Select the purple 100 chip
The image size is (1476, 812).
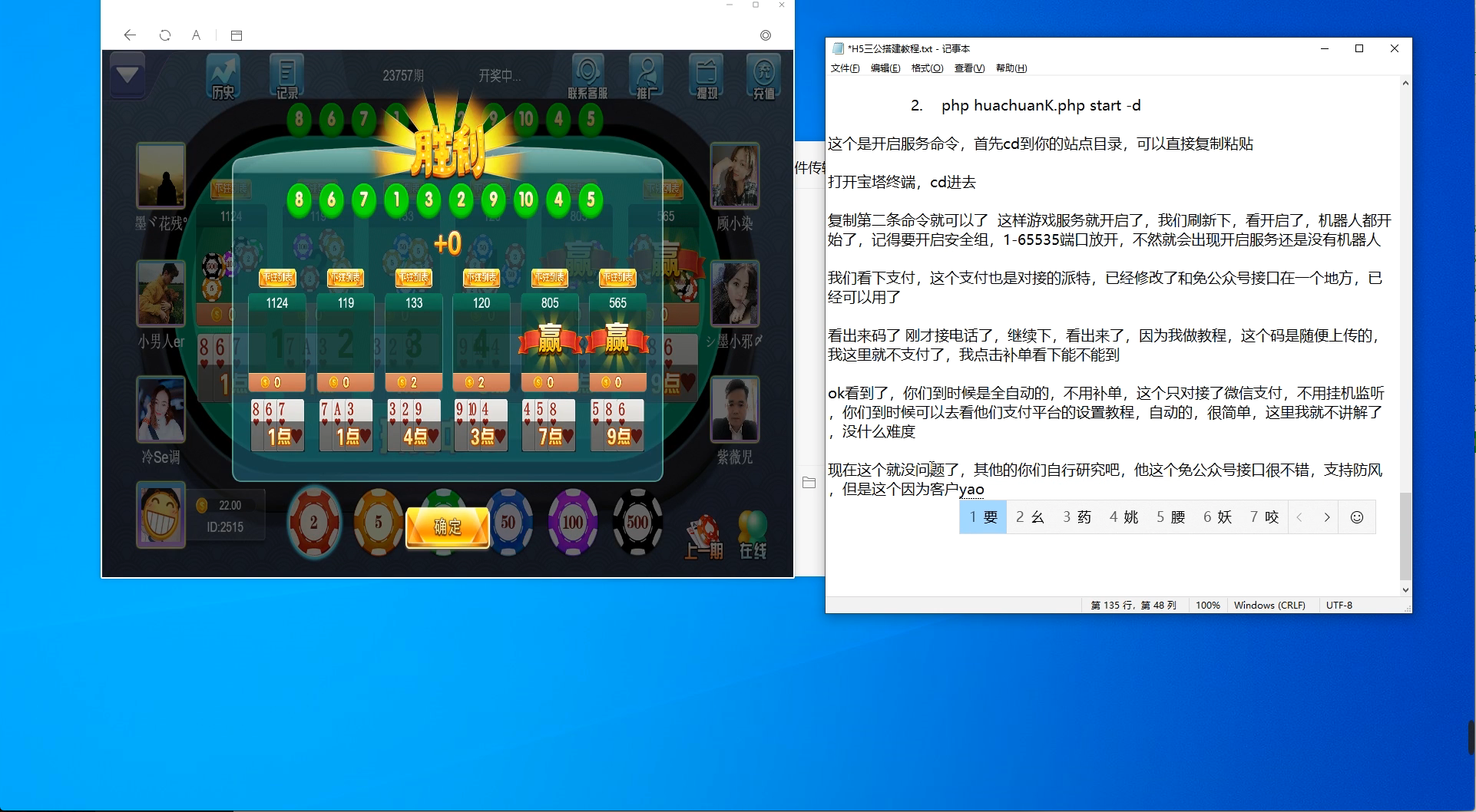pos(573,523)
